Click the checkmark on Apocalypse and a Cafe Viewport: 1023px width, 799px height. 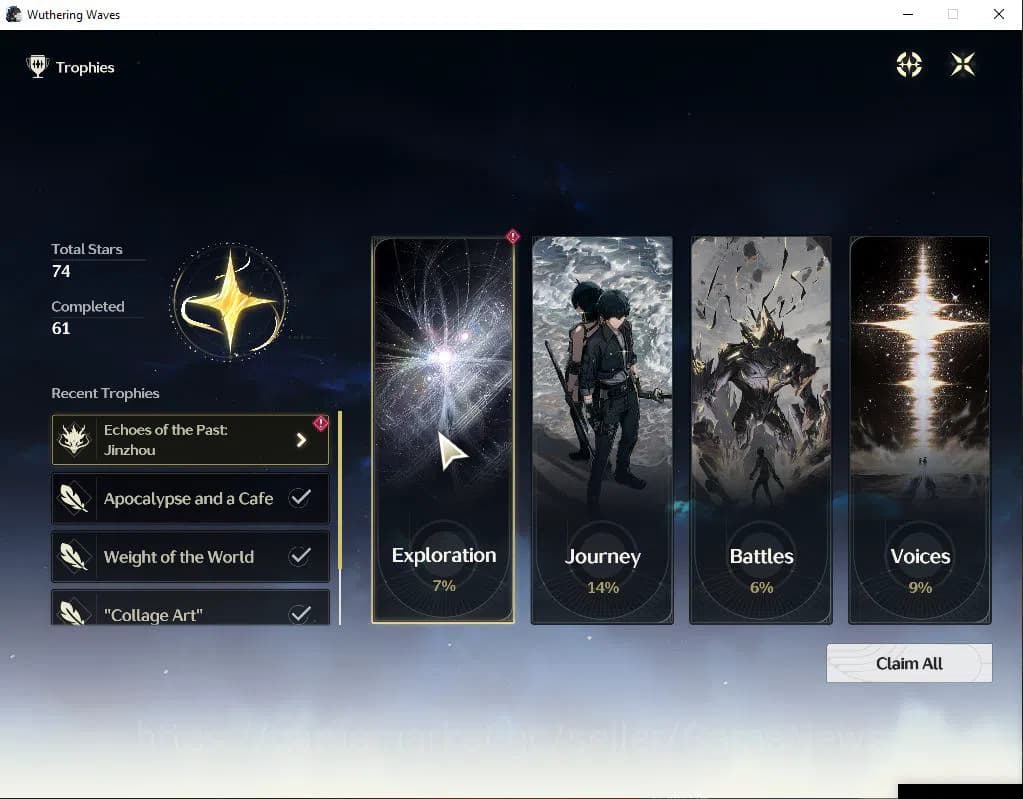pyautogui.click(x=300, y=498)
